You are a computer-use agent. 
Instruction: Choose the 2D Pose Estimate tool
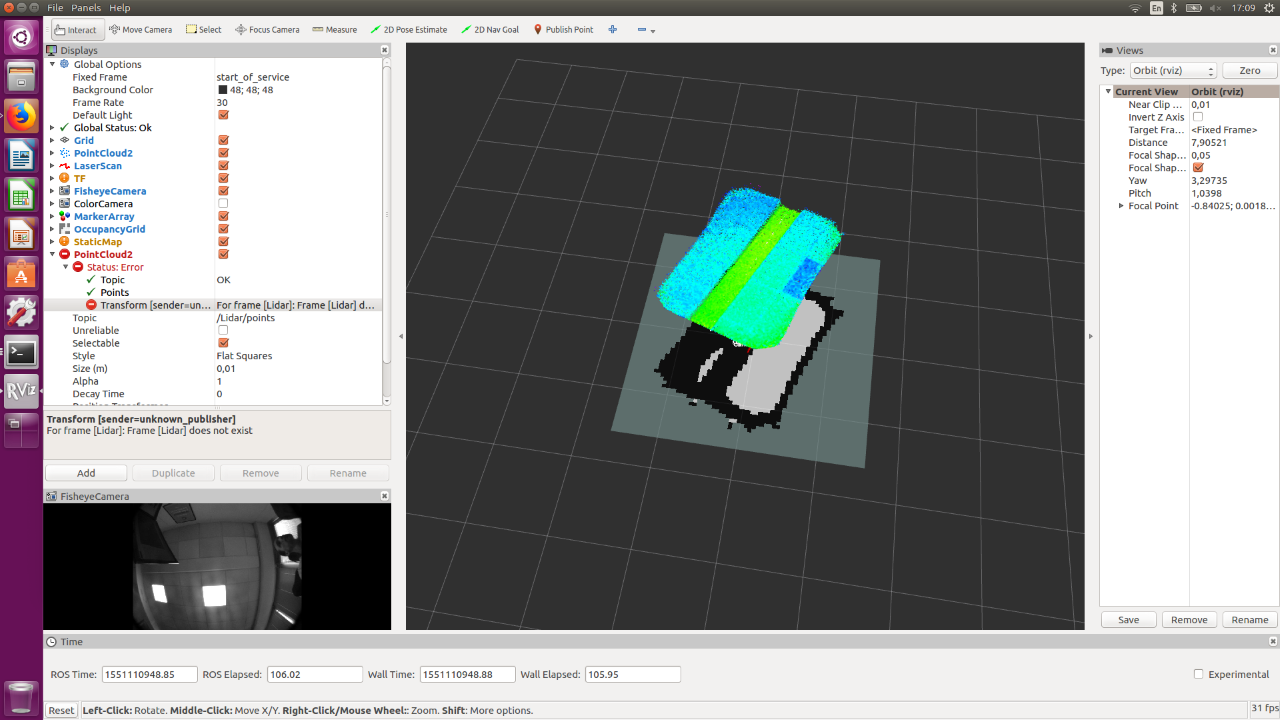409,30
